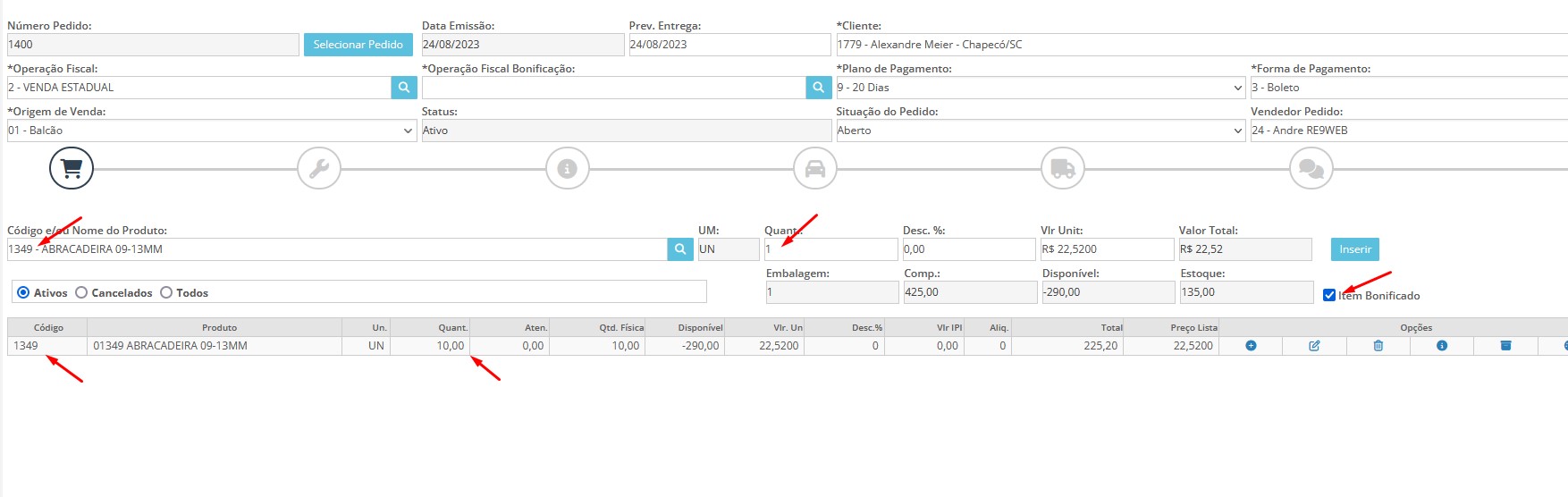Sort table by Código column header
Screen dimensions: 1568x497
(48, 327)
